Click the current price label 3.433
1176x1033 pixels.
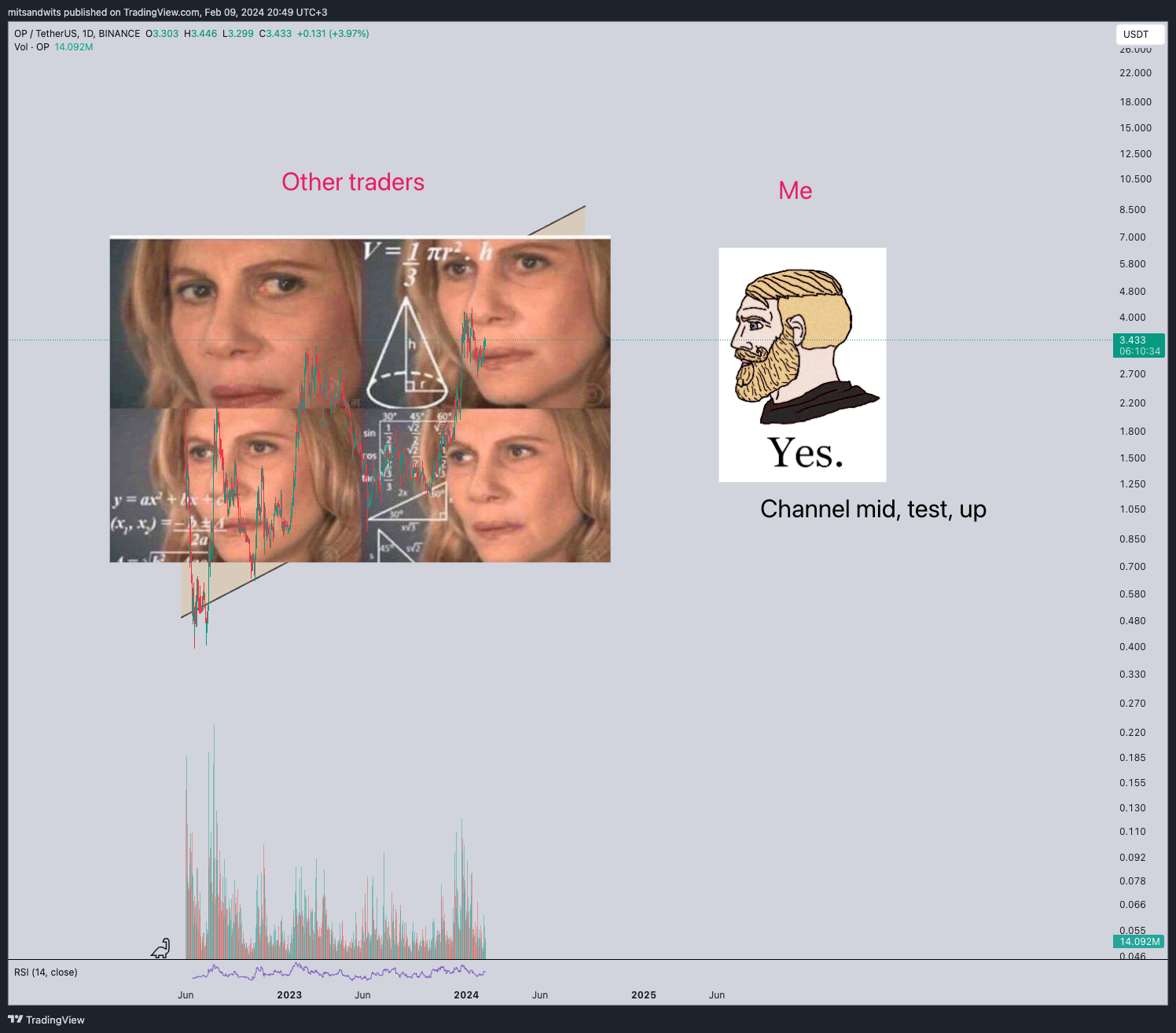point(1139,346)
